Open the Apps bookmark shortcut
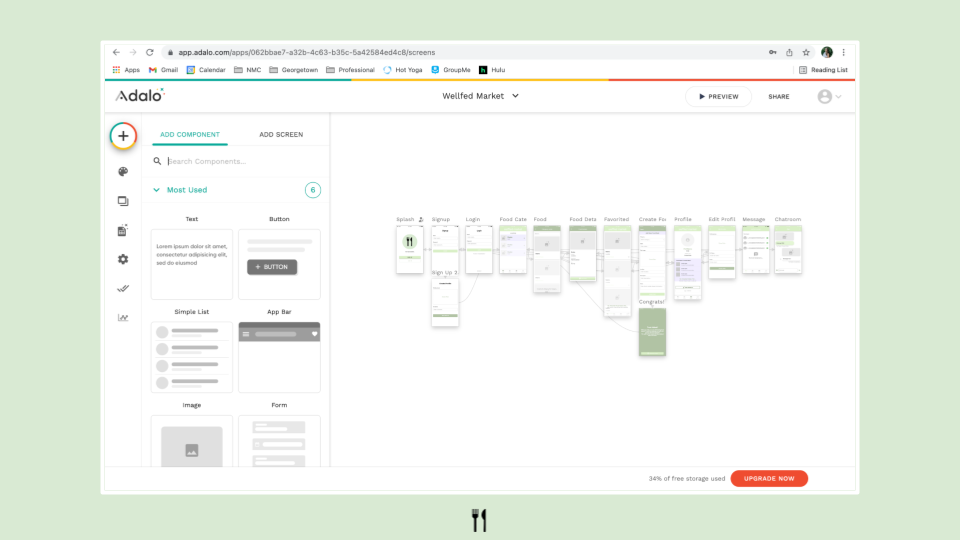Viewport: 960px width, 540px height. click(x=126, y=70)
